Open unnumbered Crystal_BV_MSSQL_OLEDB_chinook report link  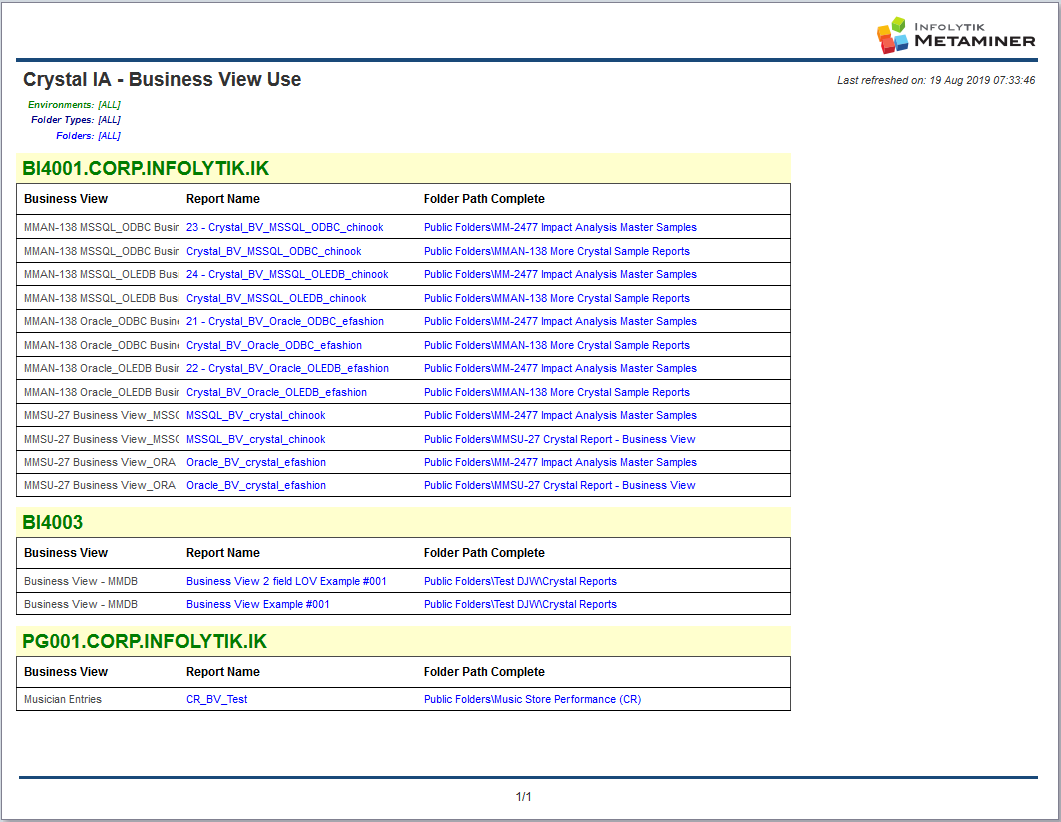276,298
